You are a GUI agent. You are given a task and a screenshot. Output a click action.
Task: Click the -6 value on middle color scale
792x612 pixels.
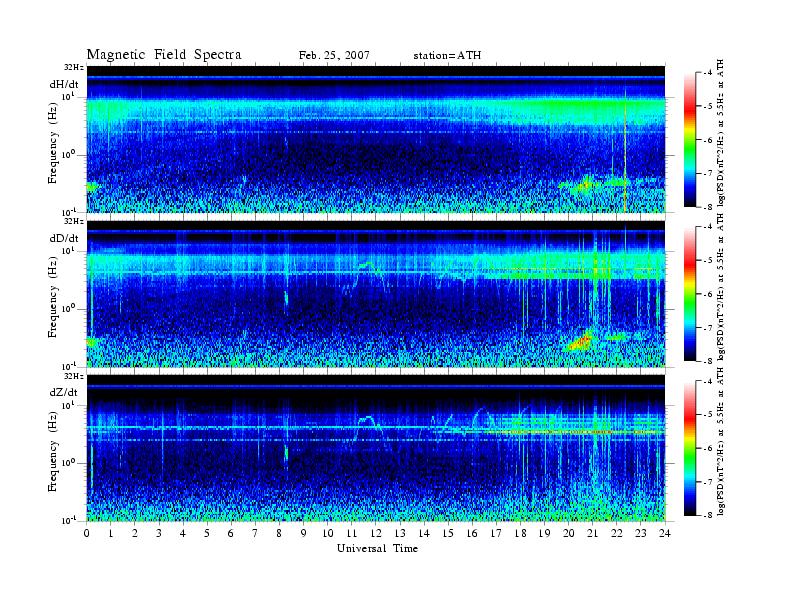708,294
